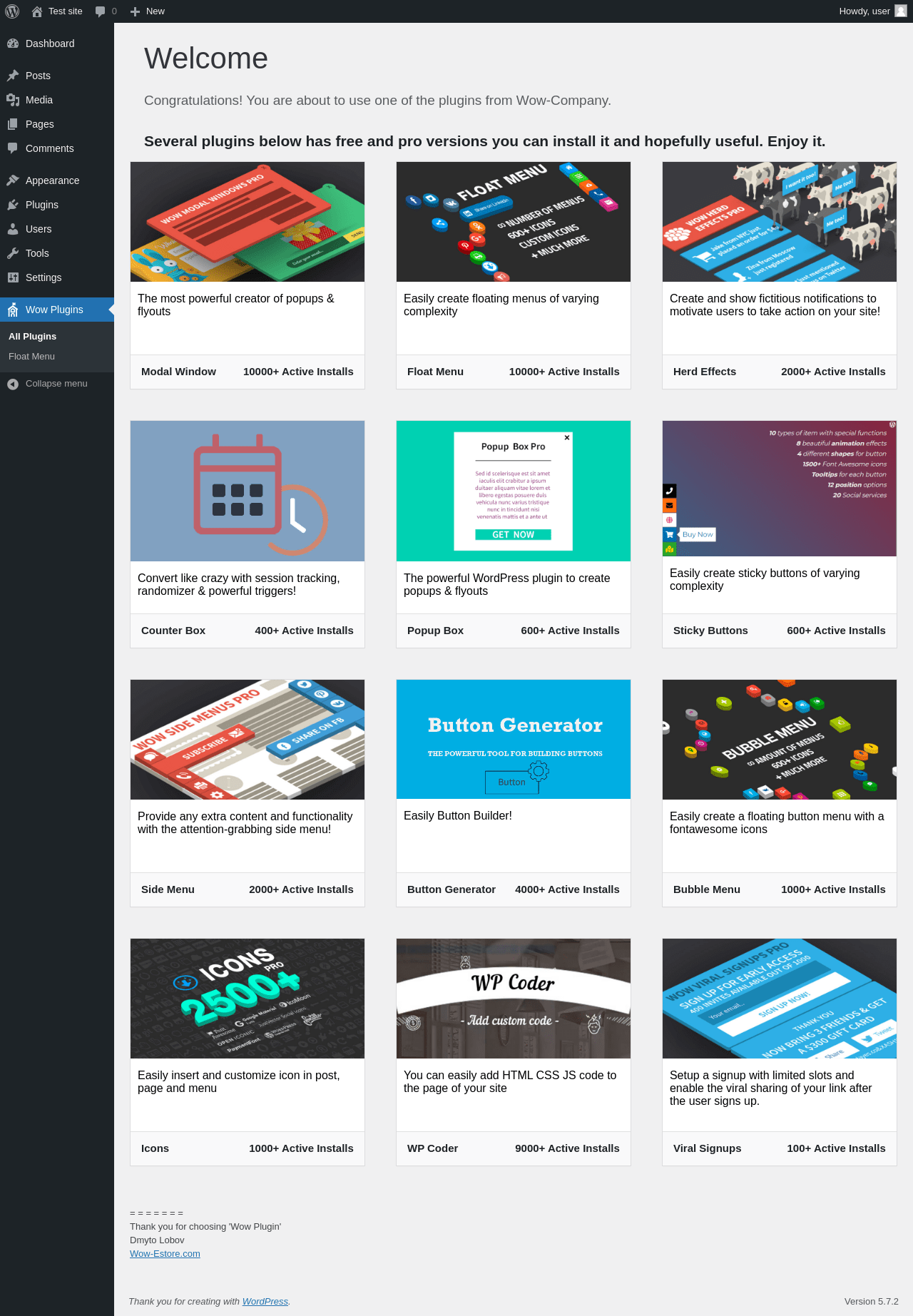Open the Icons 2500+ thumbnail
913x1316 pixels.
(248, 999)
